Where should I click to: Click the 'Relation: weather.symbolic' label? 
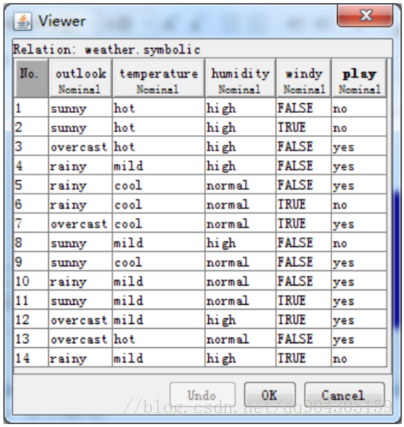tap(107, 50)
